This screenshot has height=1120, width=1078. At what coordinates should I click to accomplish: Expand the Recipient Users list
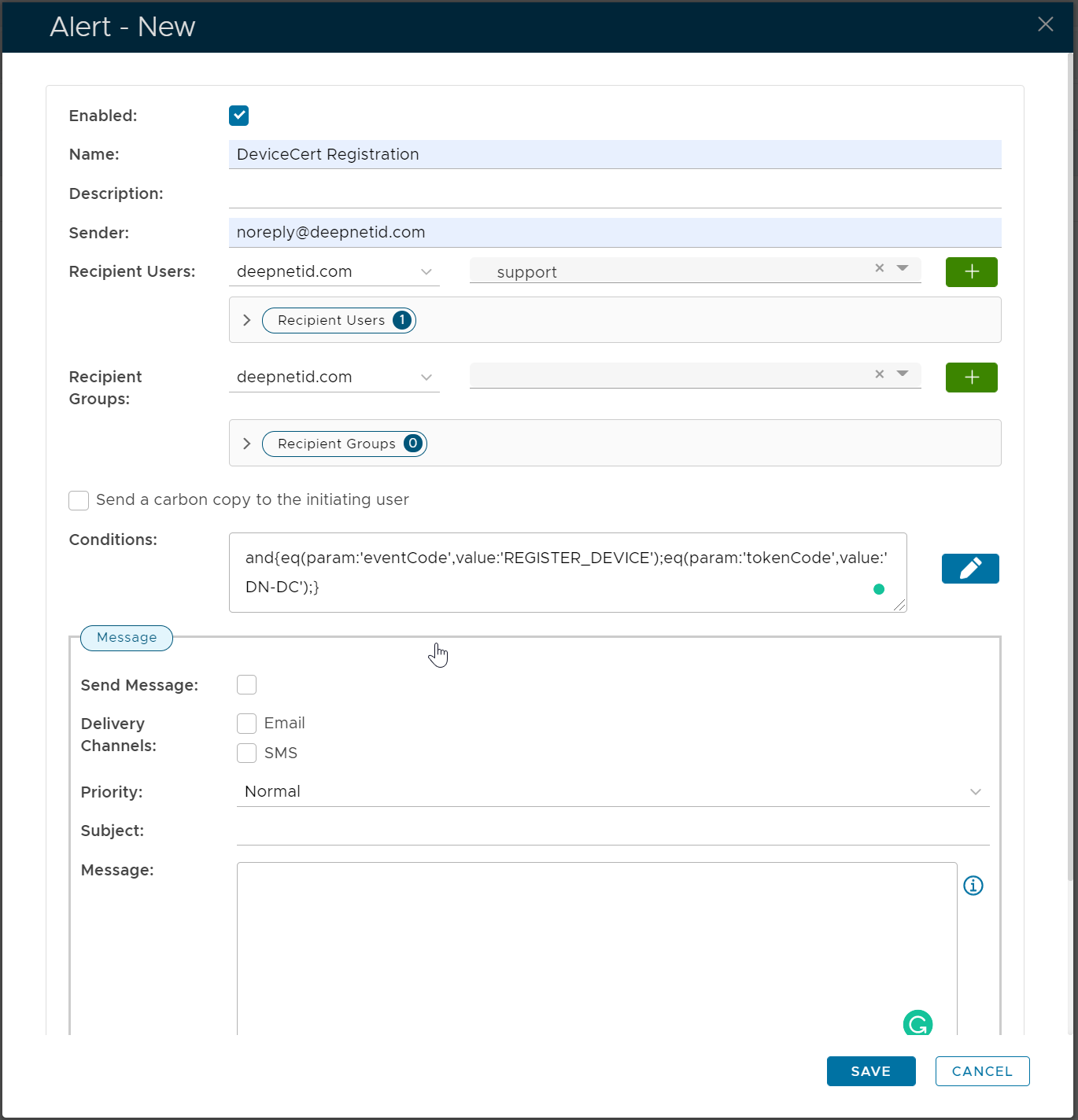tap(247, 320)
